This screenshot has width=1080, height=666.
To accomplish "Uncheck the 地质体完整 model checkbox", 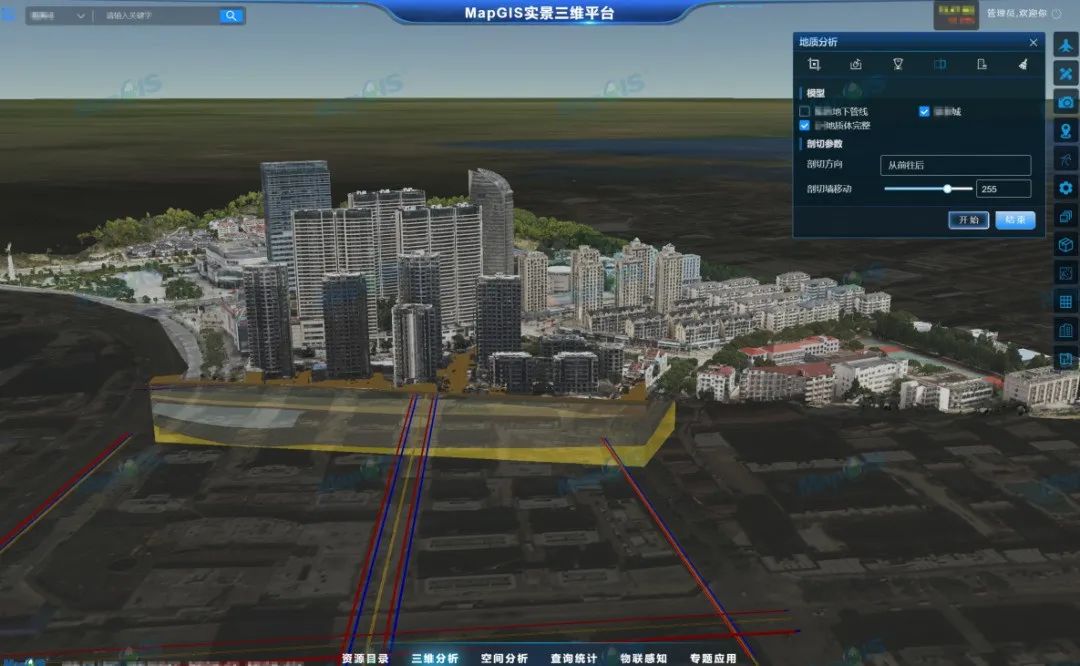I will coord(804,125).
